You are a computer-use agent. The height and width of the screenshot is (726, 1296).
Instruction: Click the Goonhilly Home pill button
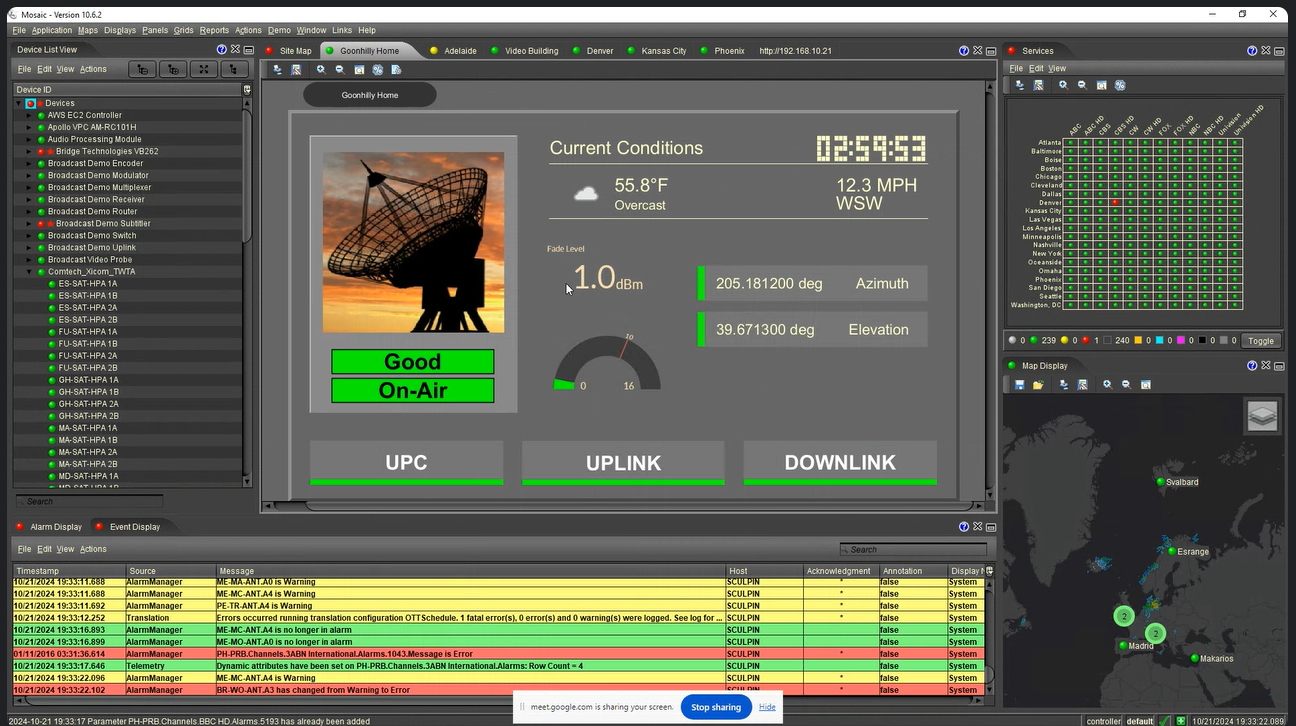370,95
